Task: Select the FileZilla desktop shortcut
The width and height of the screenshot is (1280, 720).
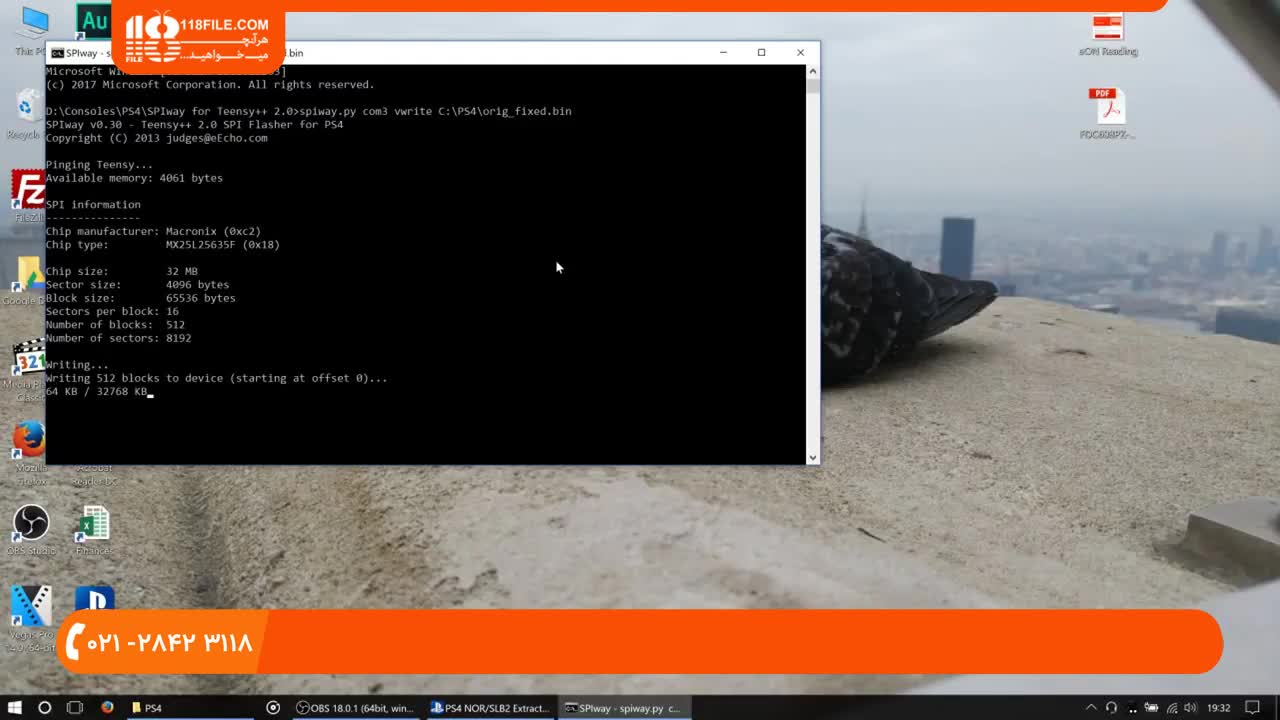Action: tap(28, 196)
